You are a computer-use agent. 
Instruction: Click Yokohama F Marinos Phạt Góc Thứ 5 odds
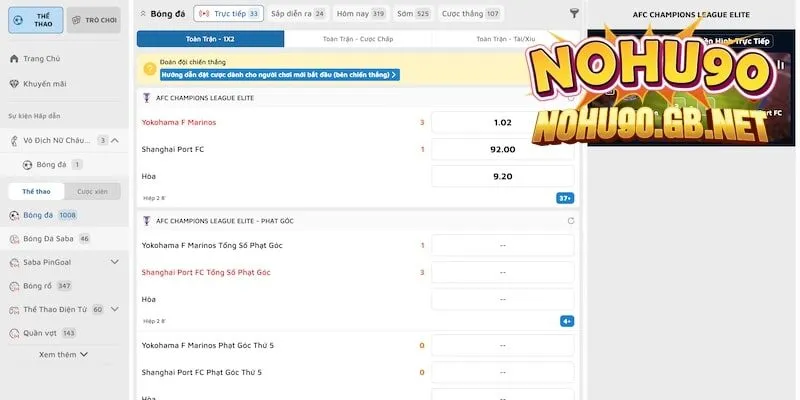click(x=503, y=345)
